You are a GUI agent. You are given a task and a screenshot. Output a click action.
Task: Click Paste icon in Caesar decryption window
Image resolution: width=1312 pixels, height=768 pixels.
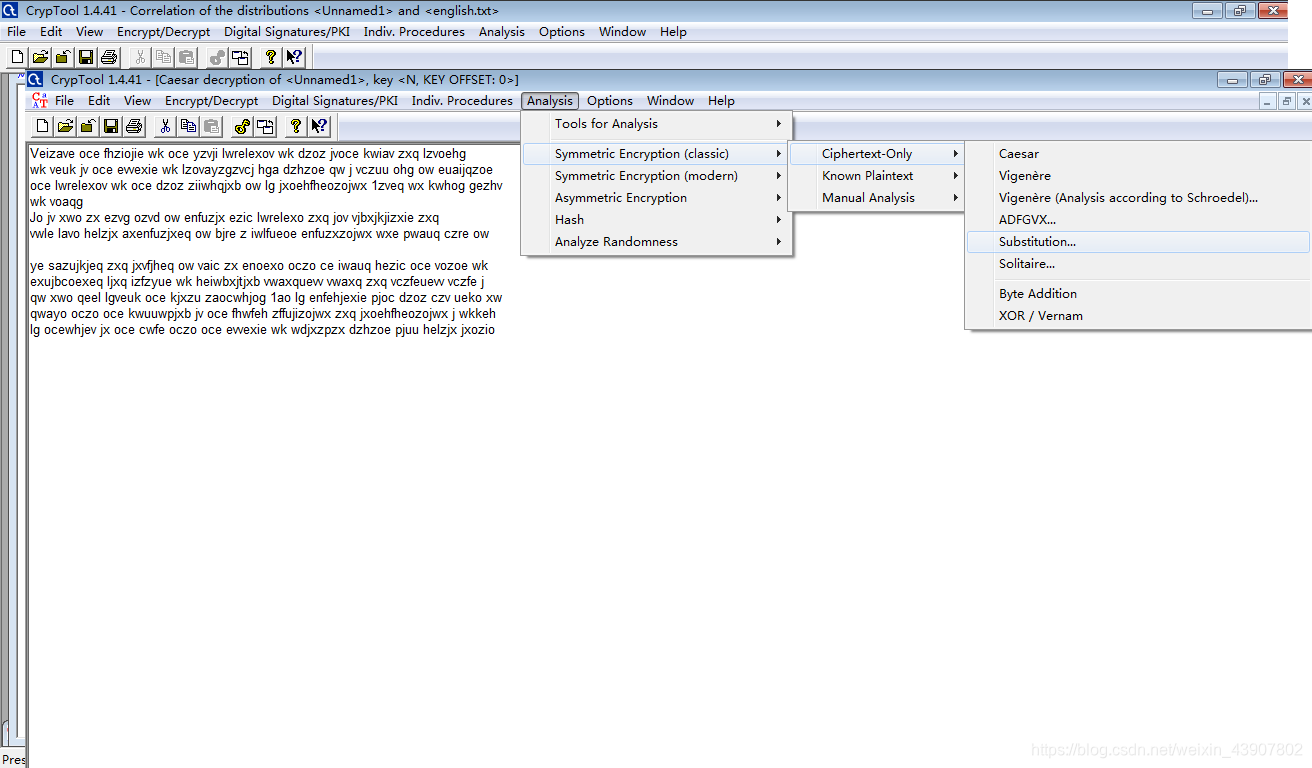[x=211, y=126]
